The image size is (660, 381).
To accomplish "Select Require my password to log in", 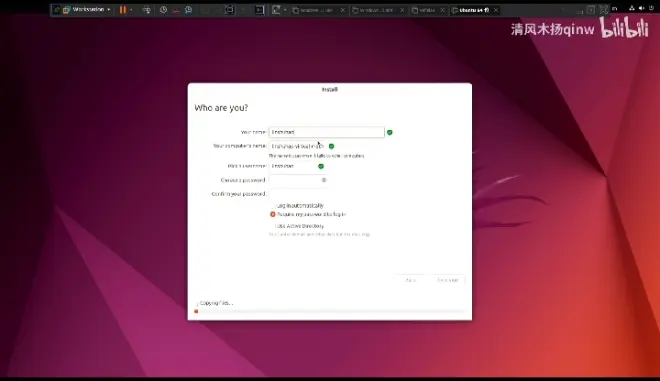I will tap(308, 214).
